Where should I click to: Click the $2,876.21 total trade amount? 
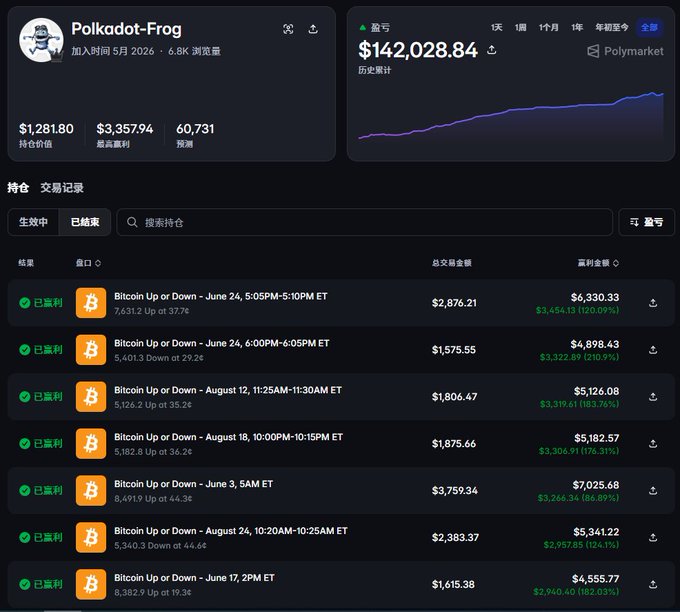(454, 303)
